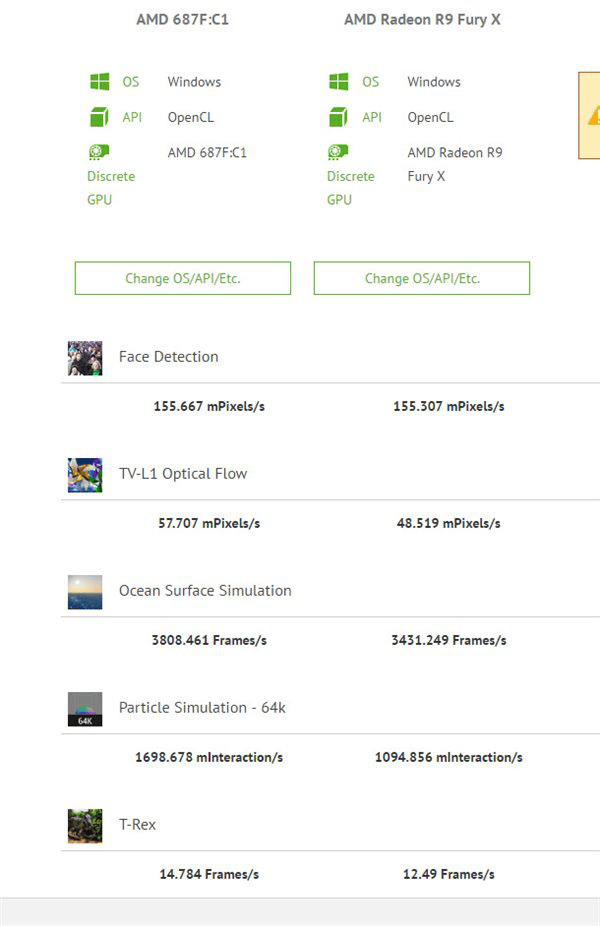Screen dimensions: 600x926
Task: Click the orange warning icon at right edge
Action: tap(594, 116)
